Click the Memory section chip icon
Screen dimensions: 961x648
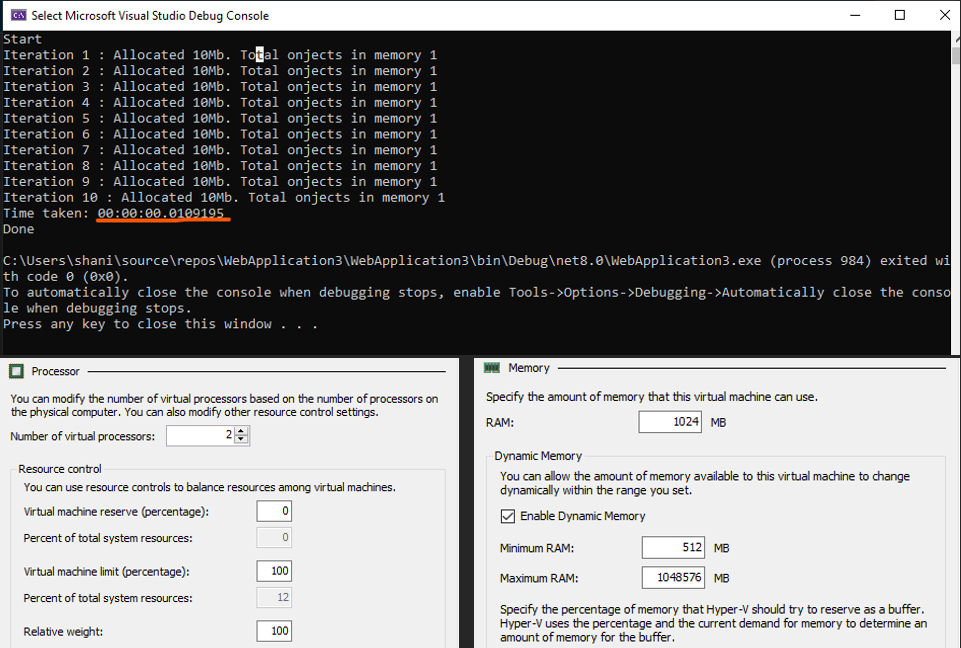[x=492, y=368]
